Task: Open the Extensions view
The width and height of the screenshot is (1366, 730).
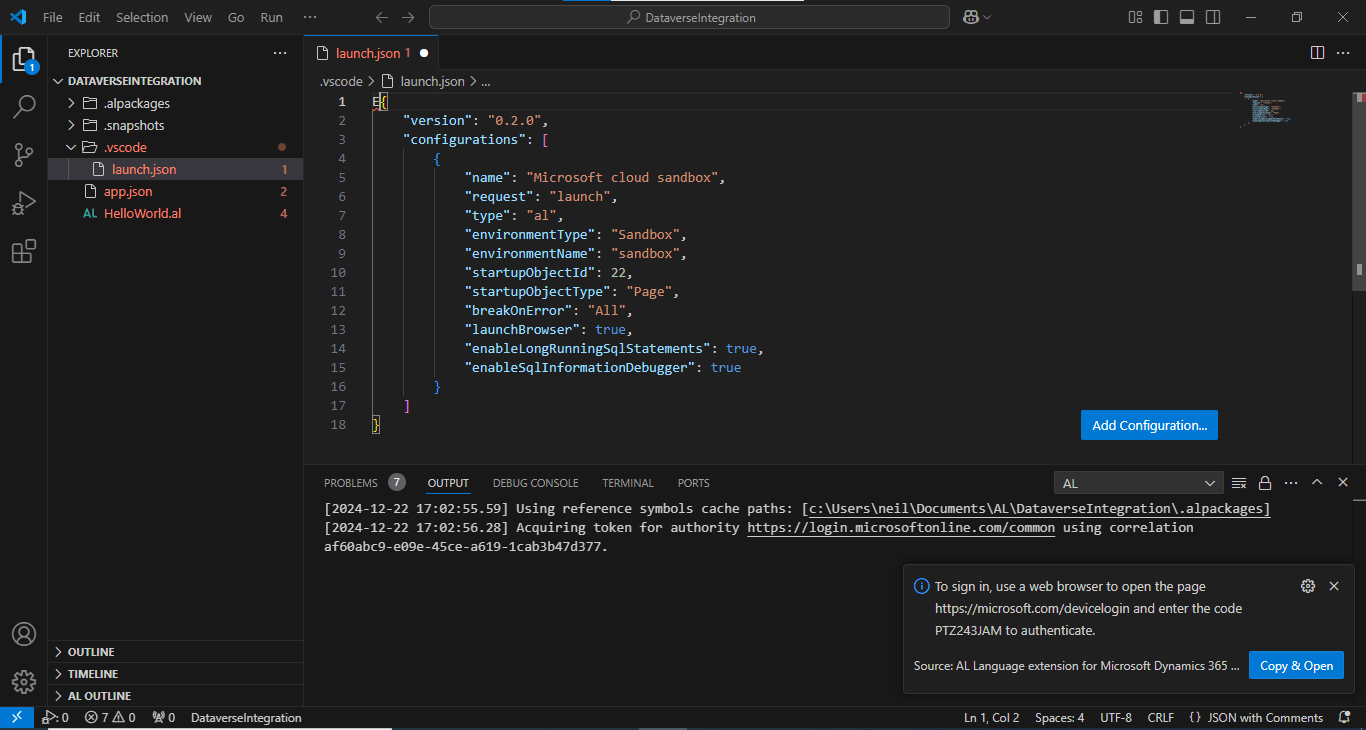Action: coord(24,251)
